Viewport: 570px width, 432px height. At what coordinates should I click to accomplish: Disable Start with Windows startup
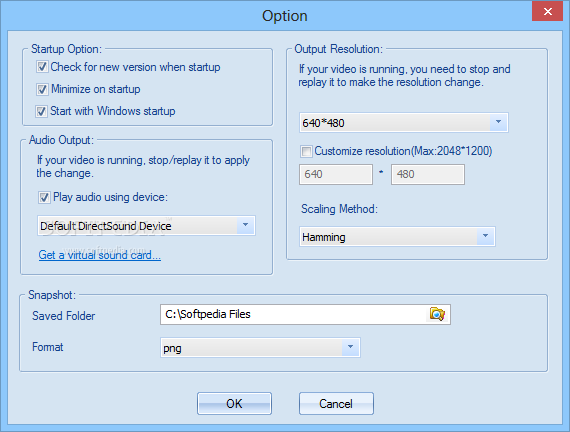coord(41,111)
